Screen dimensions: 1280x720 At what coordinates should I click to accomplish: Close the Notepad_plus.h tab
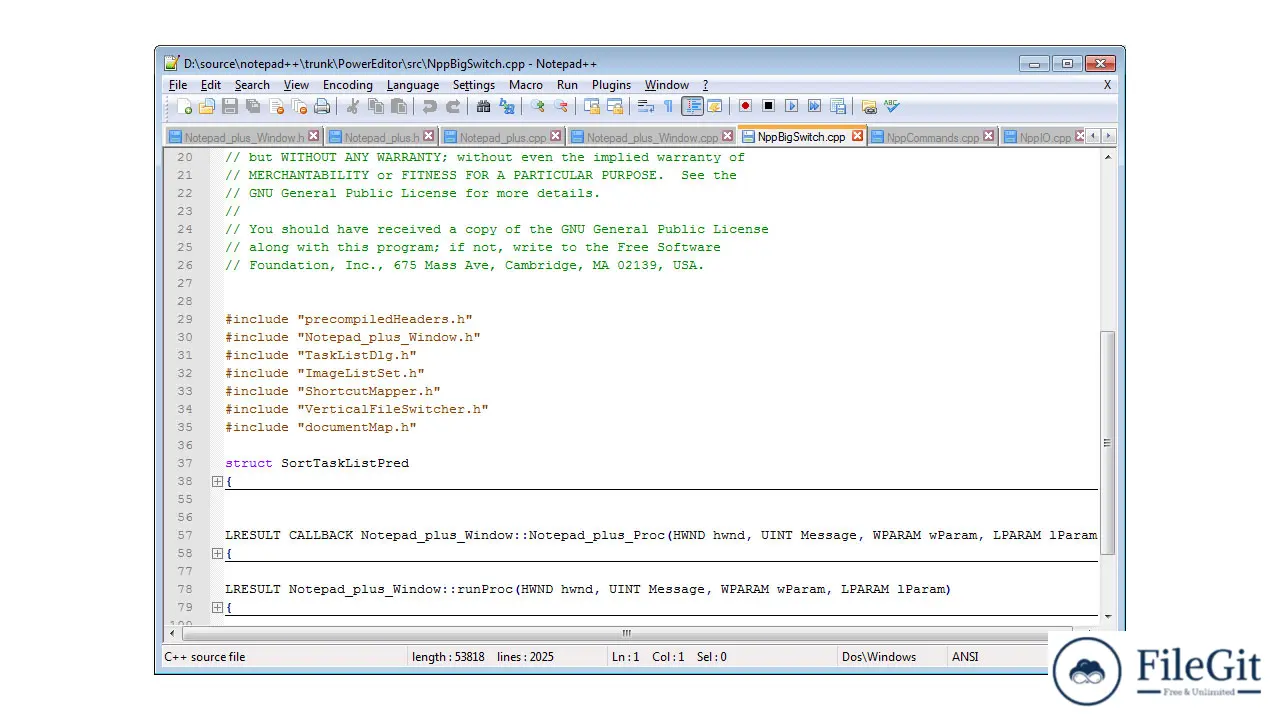point(429,136)
